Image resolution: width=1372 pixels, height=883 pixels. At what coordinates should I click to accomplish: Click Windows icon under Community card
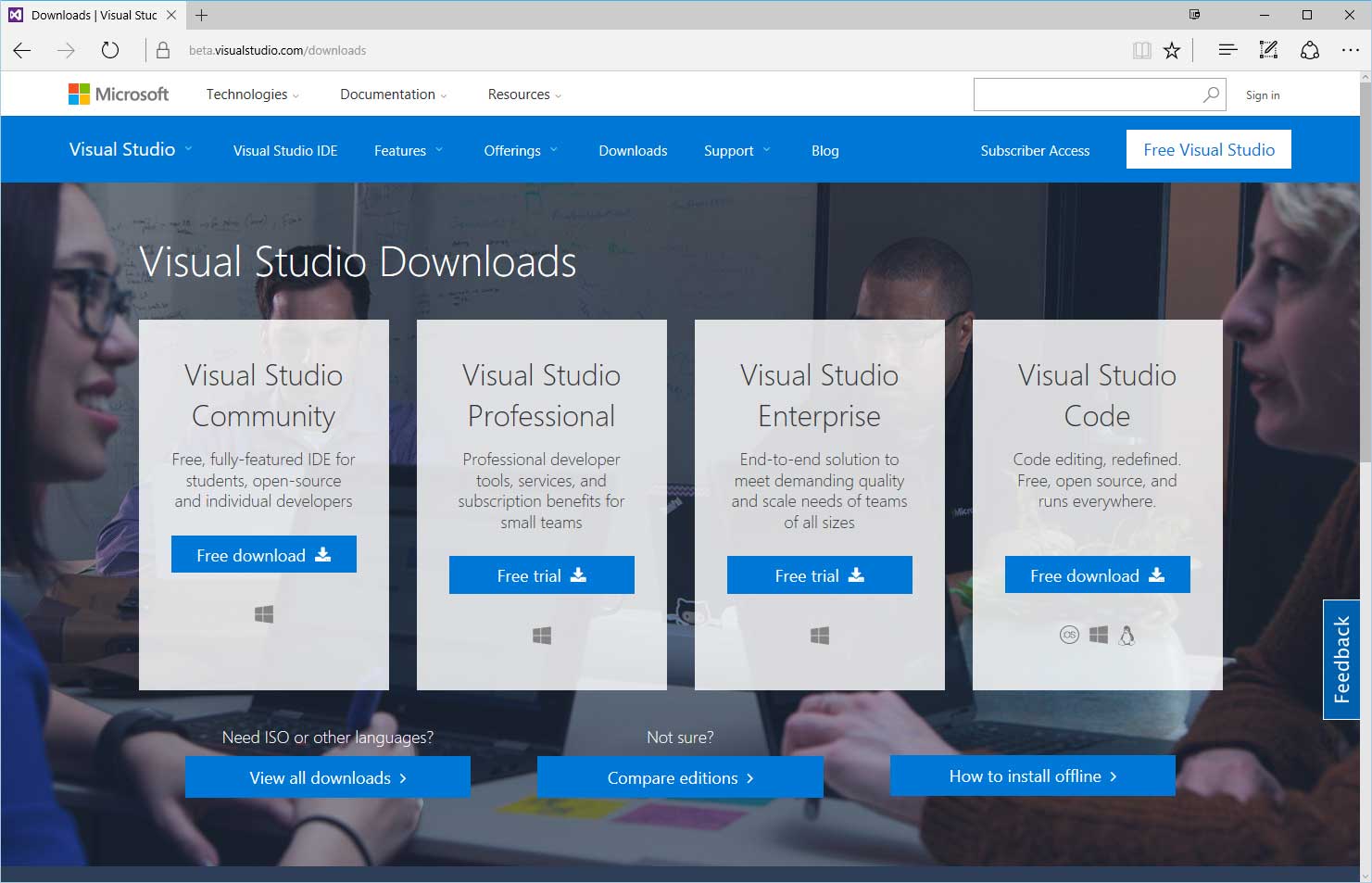click(x=264, y=614)
